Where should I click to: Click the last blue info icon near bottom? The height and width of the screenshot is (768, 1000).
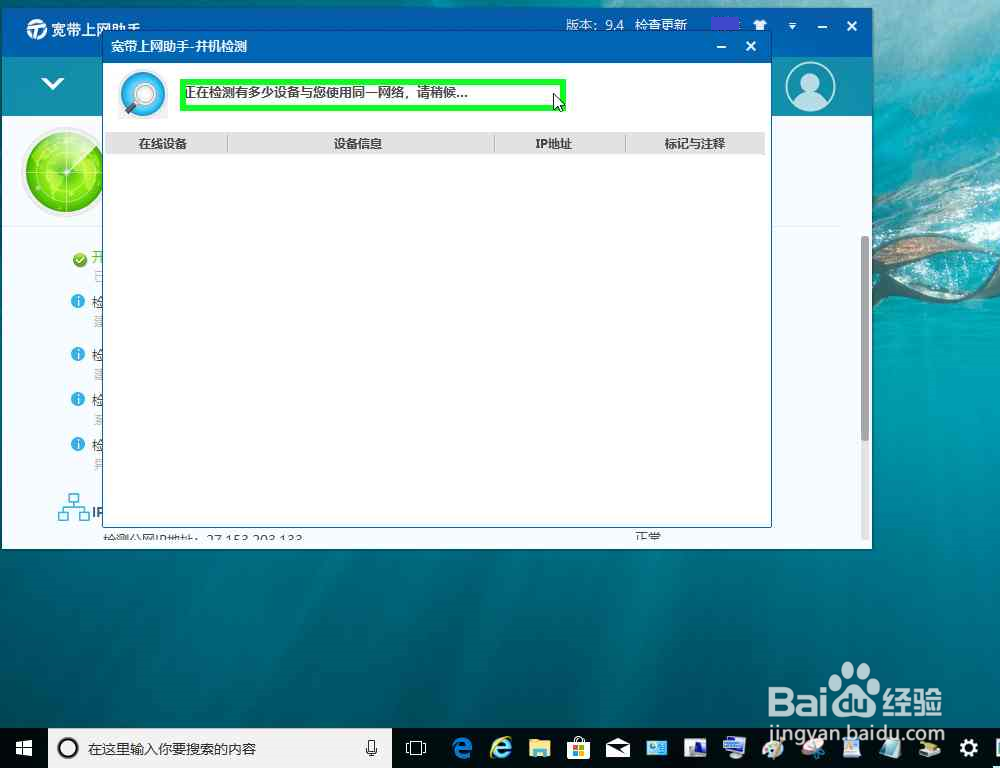pyautogui.click(x=78, y=444)
